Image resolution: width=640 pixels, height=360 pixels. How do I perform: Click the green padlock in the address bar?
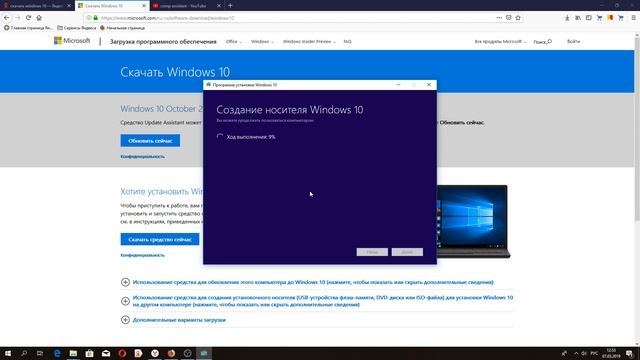click(96, 18)
